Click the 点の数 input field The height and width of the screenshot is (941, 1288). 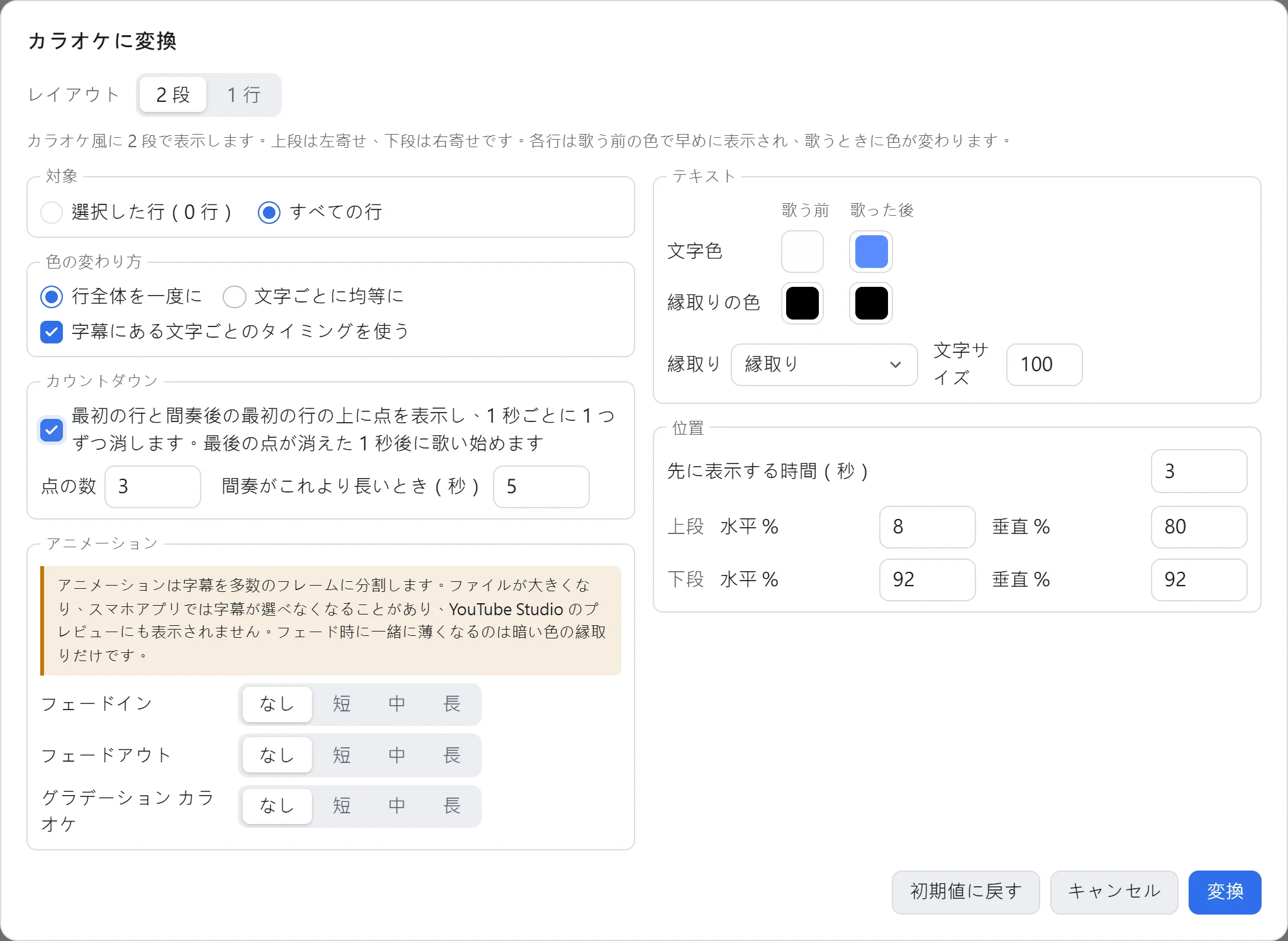click(x=153, y=486)
